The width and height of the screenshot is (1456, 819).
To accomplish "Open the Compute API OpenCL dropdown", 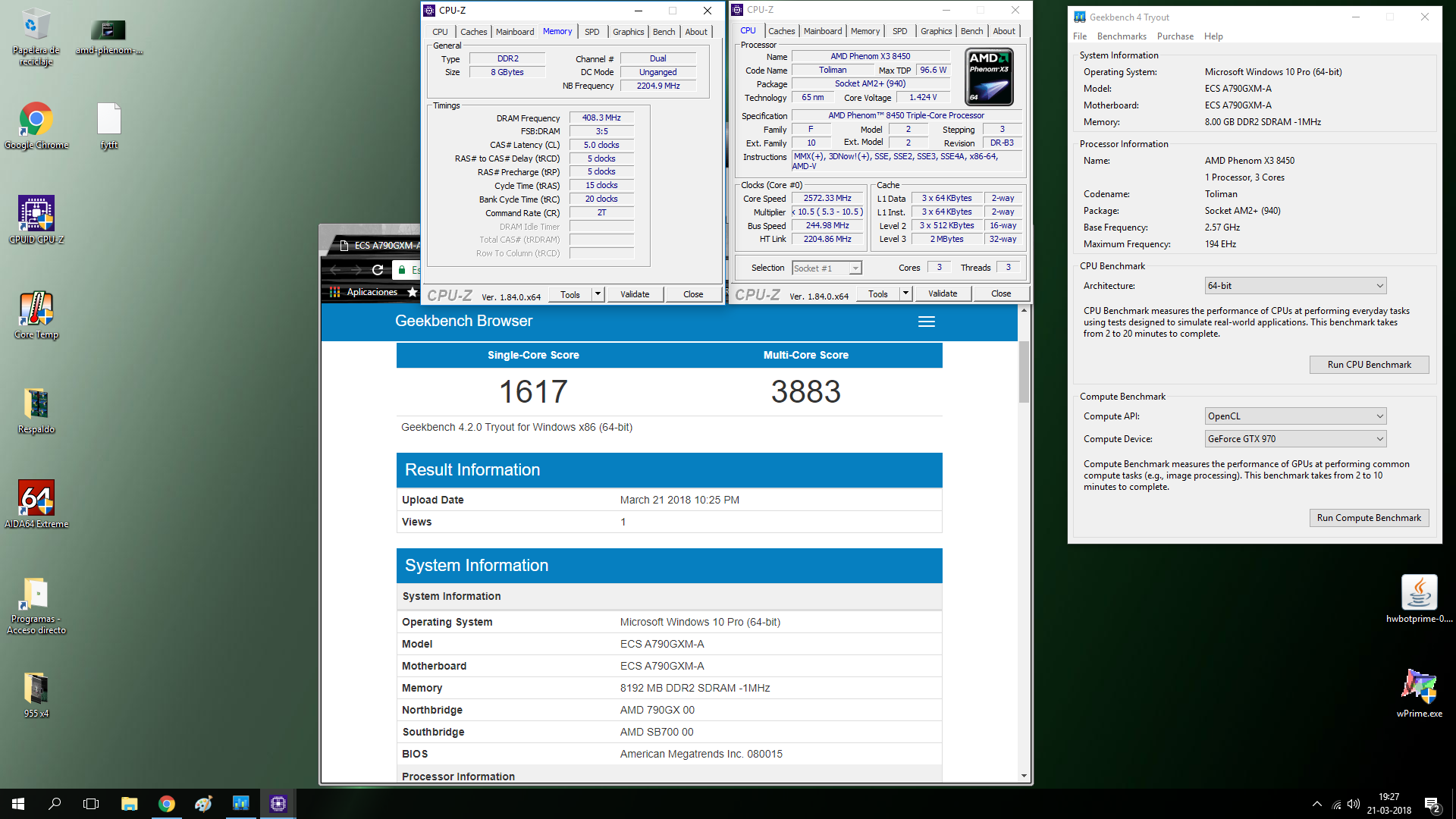I will pos(1295,416).
